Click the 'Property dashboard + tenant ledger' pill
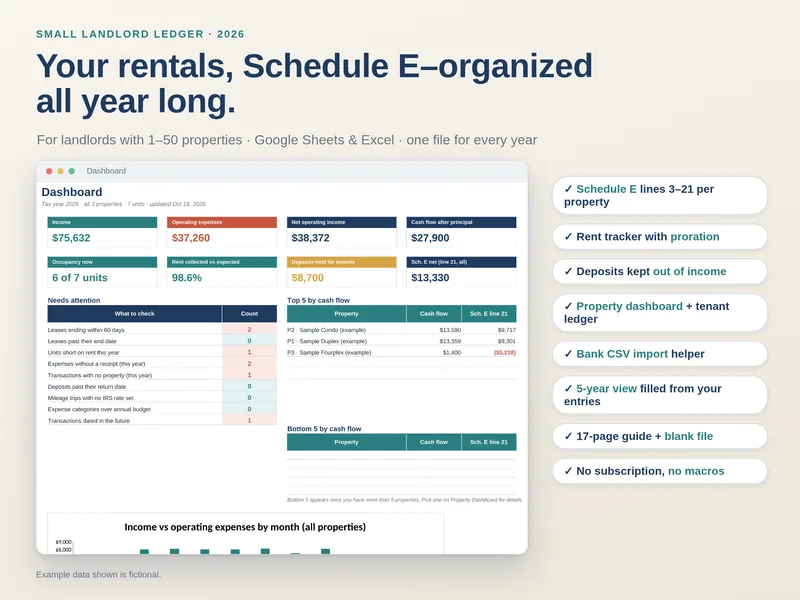Screen dimensions: 800x600 tap(660, 313)
